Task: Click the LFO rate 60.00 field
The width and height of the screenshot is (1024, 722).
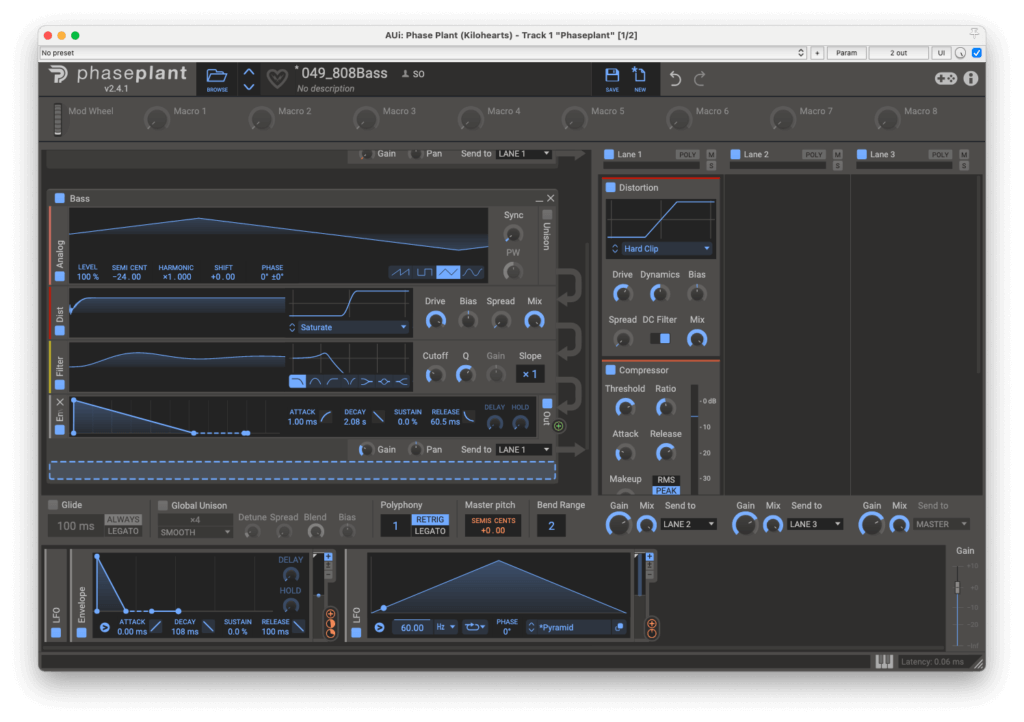Action: (x=411, y=627)
